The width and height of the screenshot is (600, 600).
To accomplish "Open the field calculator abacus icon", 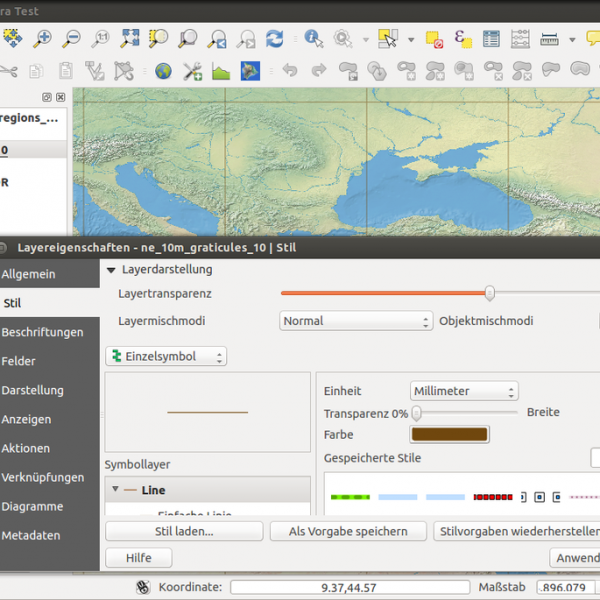I will tap(520, 39).
